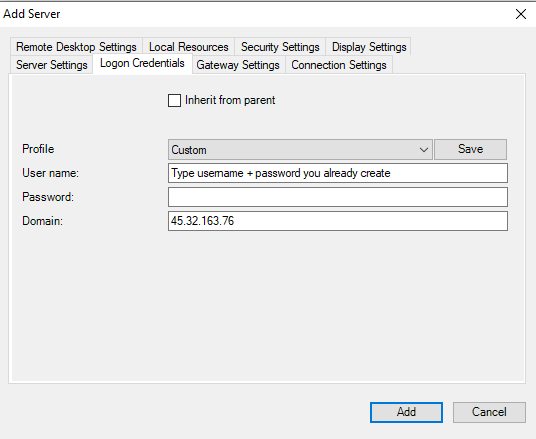The height and width of the screenshot is (439, 536).
Task: Select the Display Settings tab
Action: [369, 46]
